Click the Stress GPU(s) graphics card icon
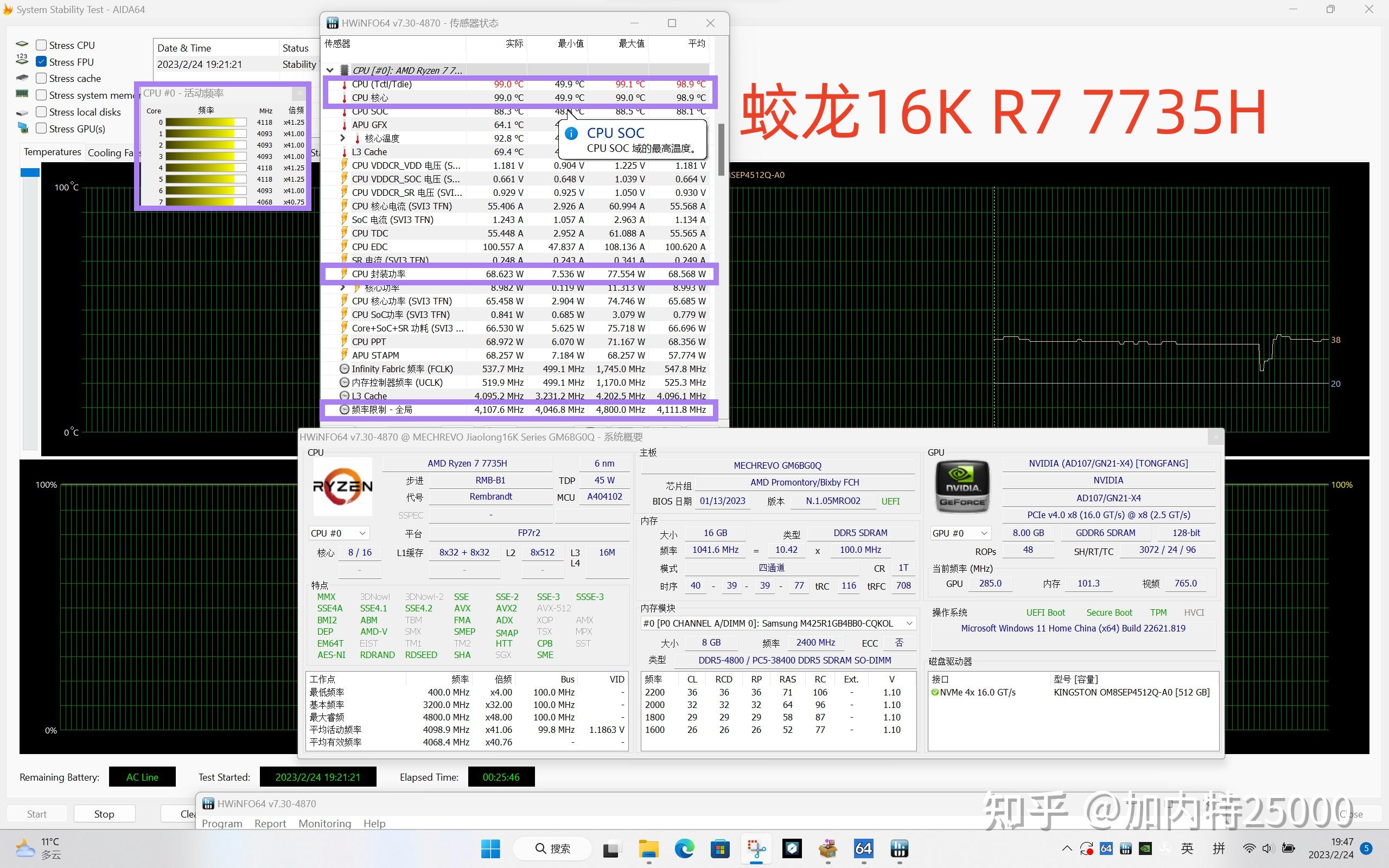Image resolution: width=1389 pixels, height=868 pixels. (22, 129)
